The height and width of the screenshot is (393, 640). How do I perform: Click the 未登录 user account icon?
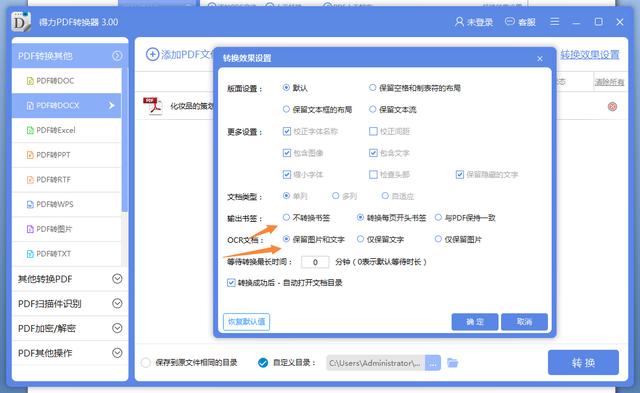[459, 22]
